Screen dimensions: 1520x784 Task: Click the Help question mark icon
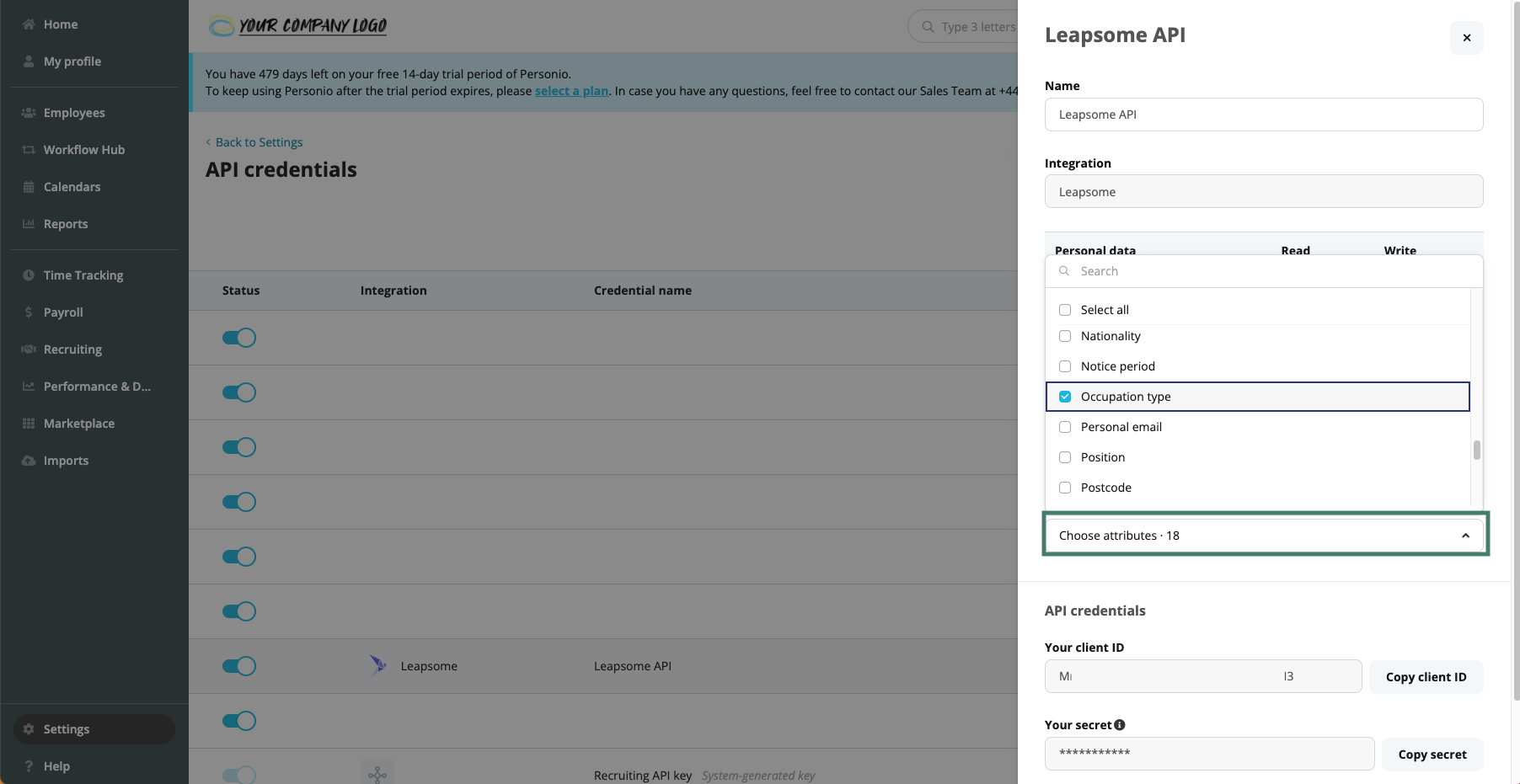point(29,766)
